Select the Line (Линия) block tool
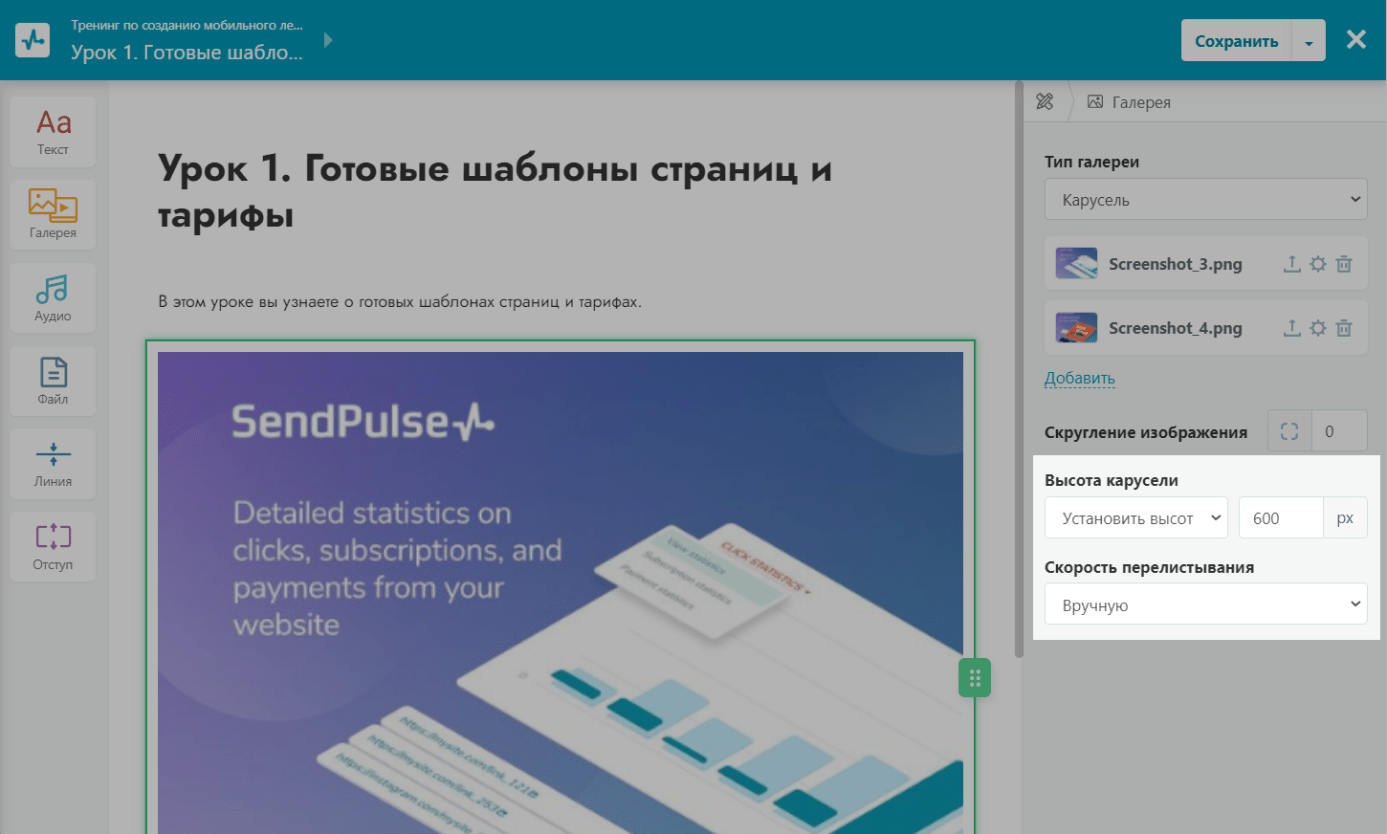This screenshot has width=1387, height=834. click(53, 463)
